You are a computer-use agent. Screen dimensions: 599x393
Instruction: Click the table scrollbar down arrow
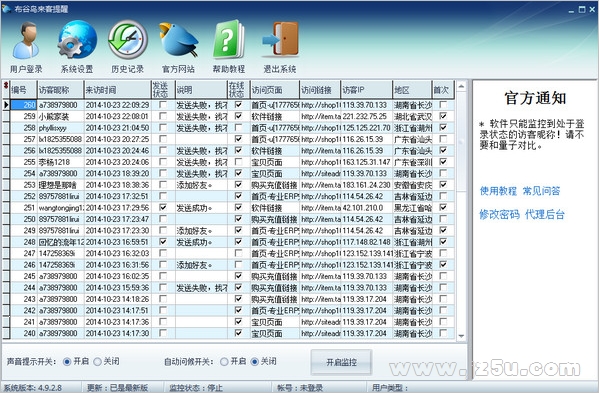point(461,336)
